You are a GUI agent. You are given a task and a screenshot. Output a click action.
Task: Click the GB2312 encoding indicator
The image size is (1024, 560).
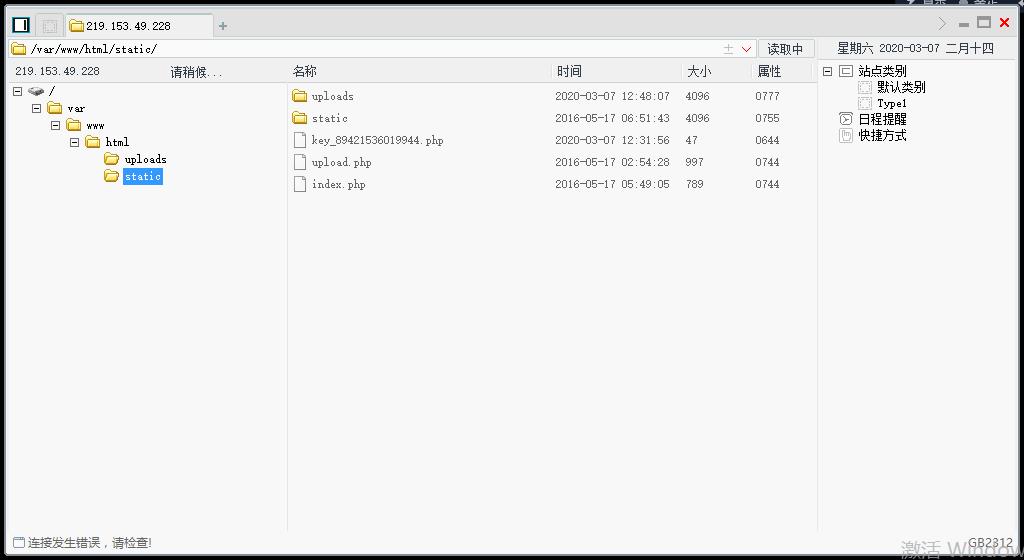(990, 542)
